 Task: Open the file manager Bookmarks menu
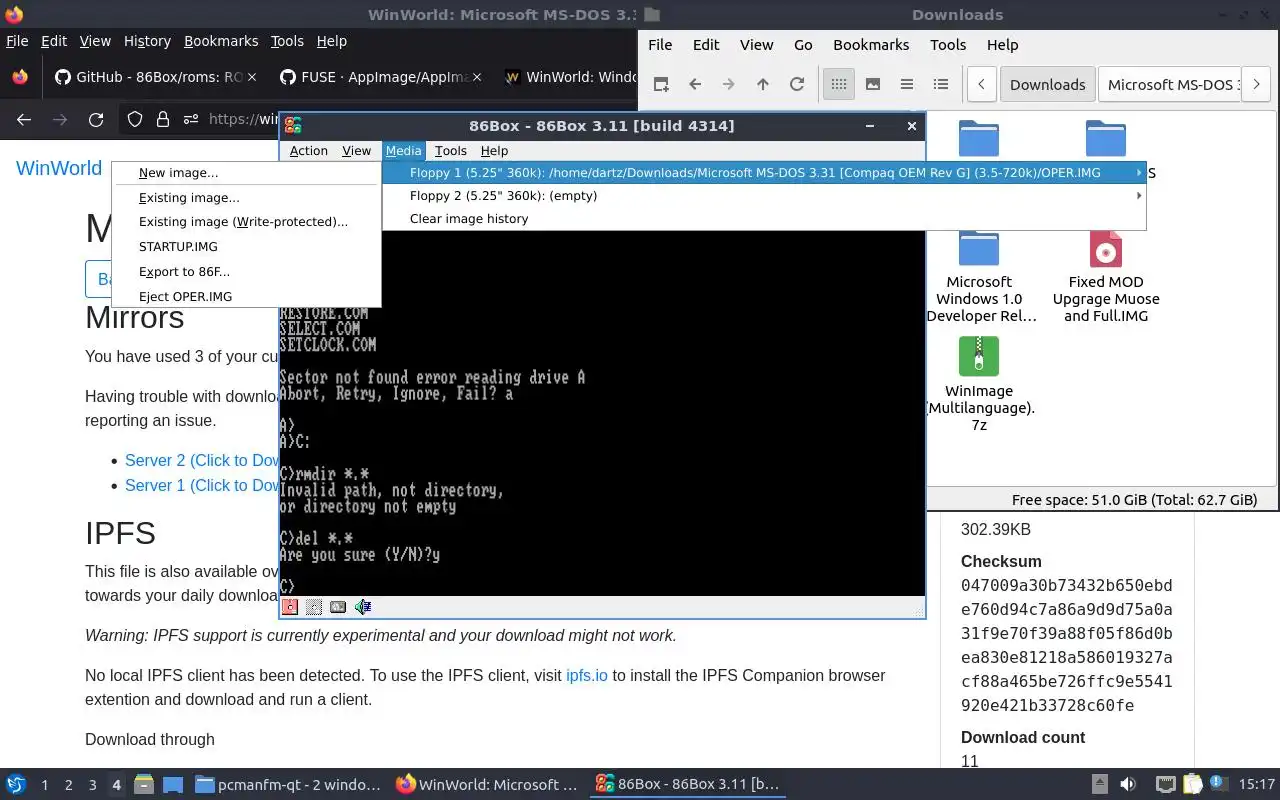click(871, 44)
